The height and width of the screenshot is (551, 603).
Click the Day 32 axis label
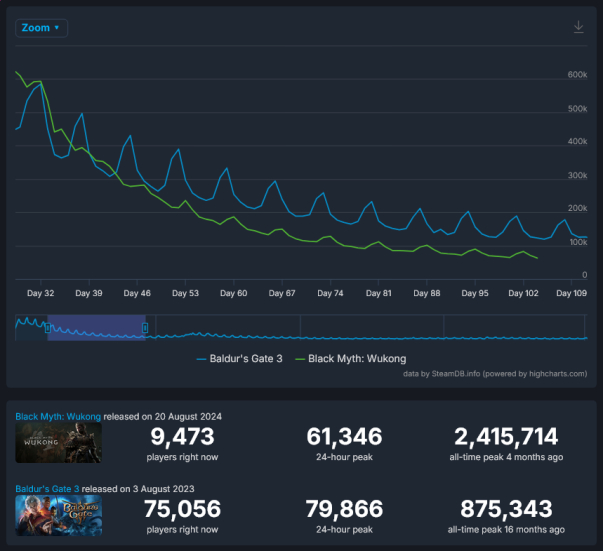pyautogui.click(x=40, y=293)
